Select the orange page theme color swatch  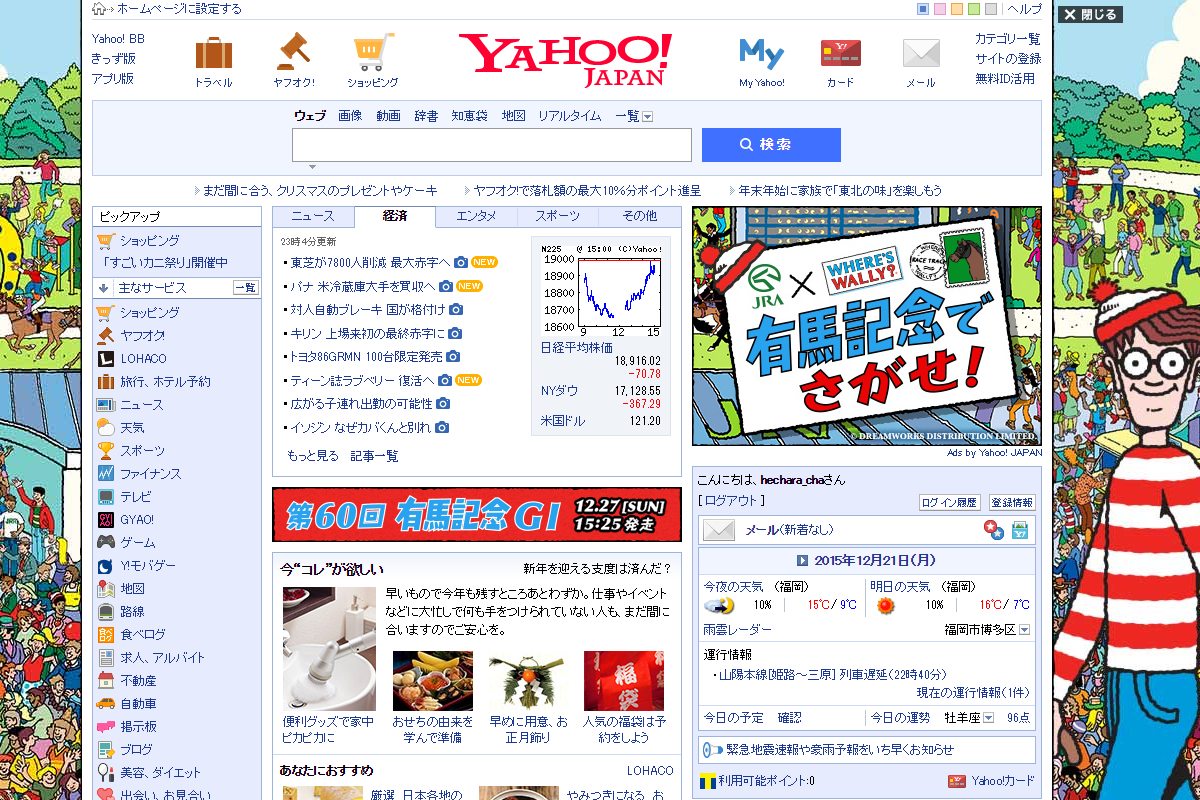coord(957,9)
